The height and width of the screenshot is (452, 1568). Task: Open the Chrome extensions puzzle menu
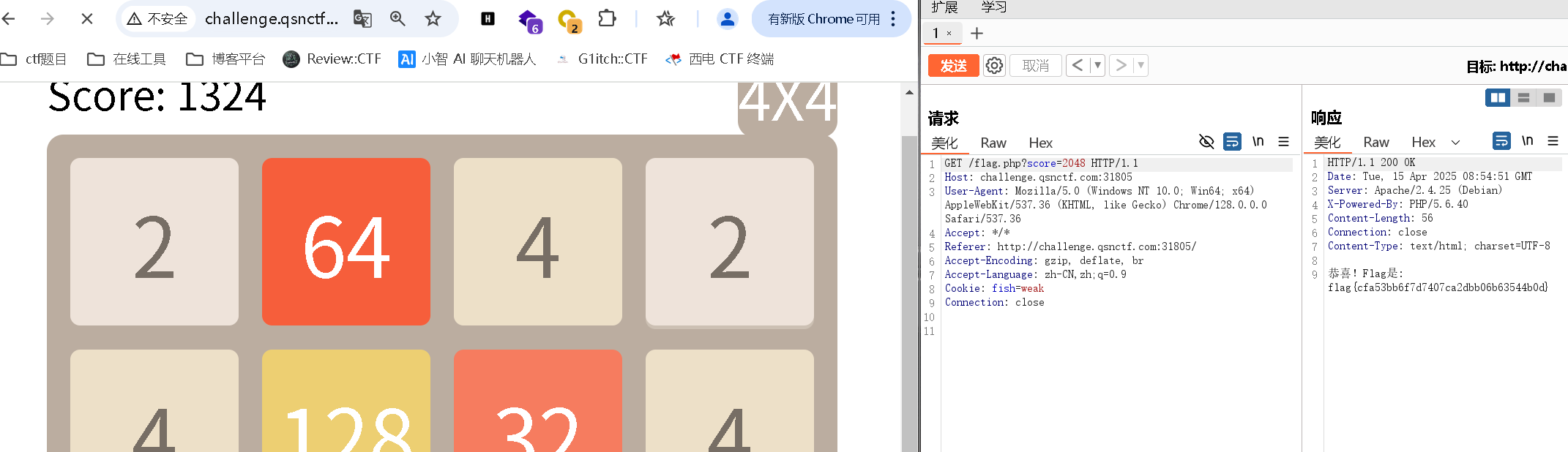607,18
